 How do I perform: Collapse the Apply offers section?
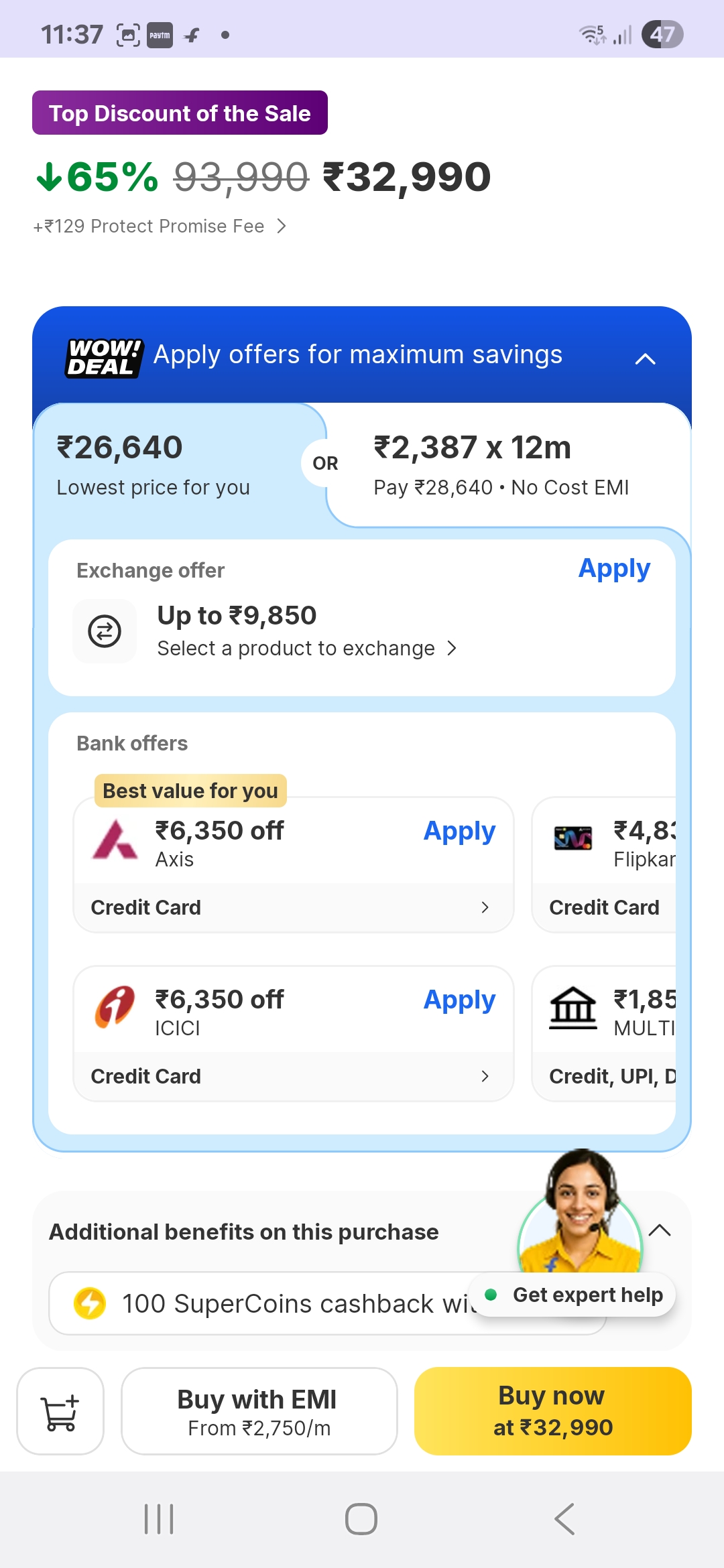[645, 359]
